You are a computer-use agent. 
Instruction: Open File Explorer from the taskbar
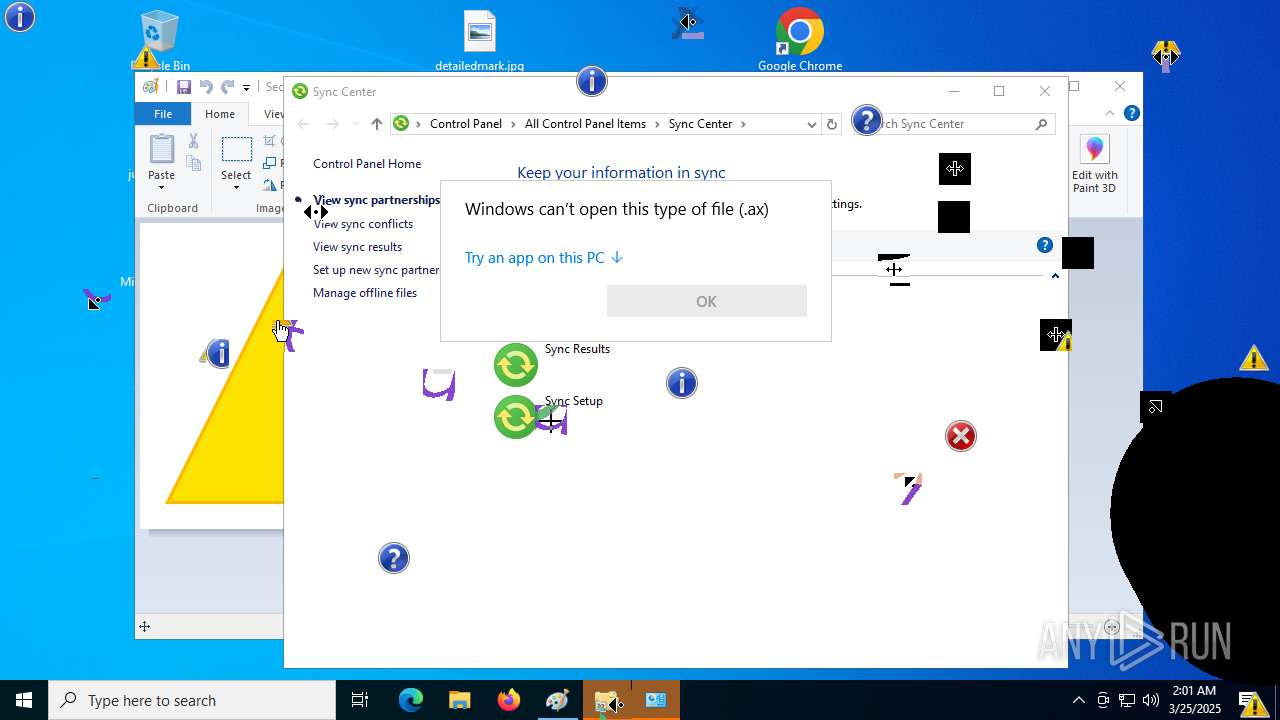[x=459, y=700]
